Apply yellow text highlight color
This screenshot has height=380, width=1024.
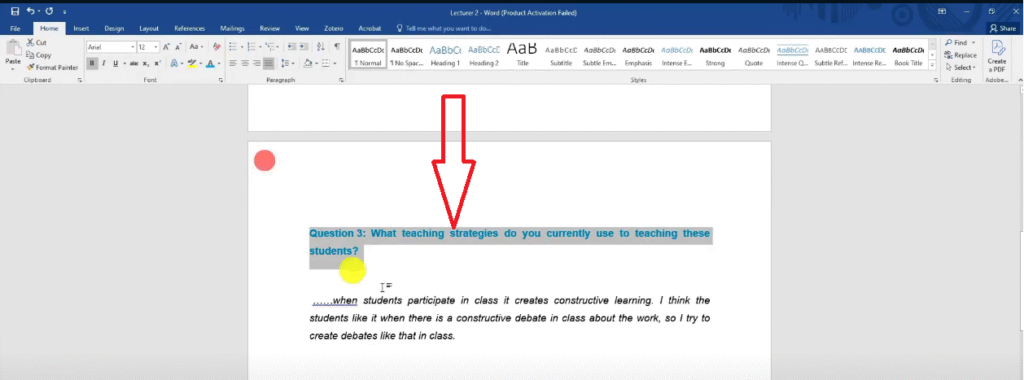pos(191,63)
